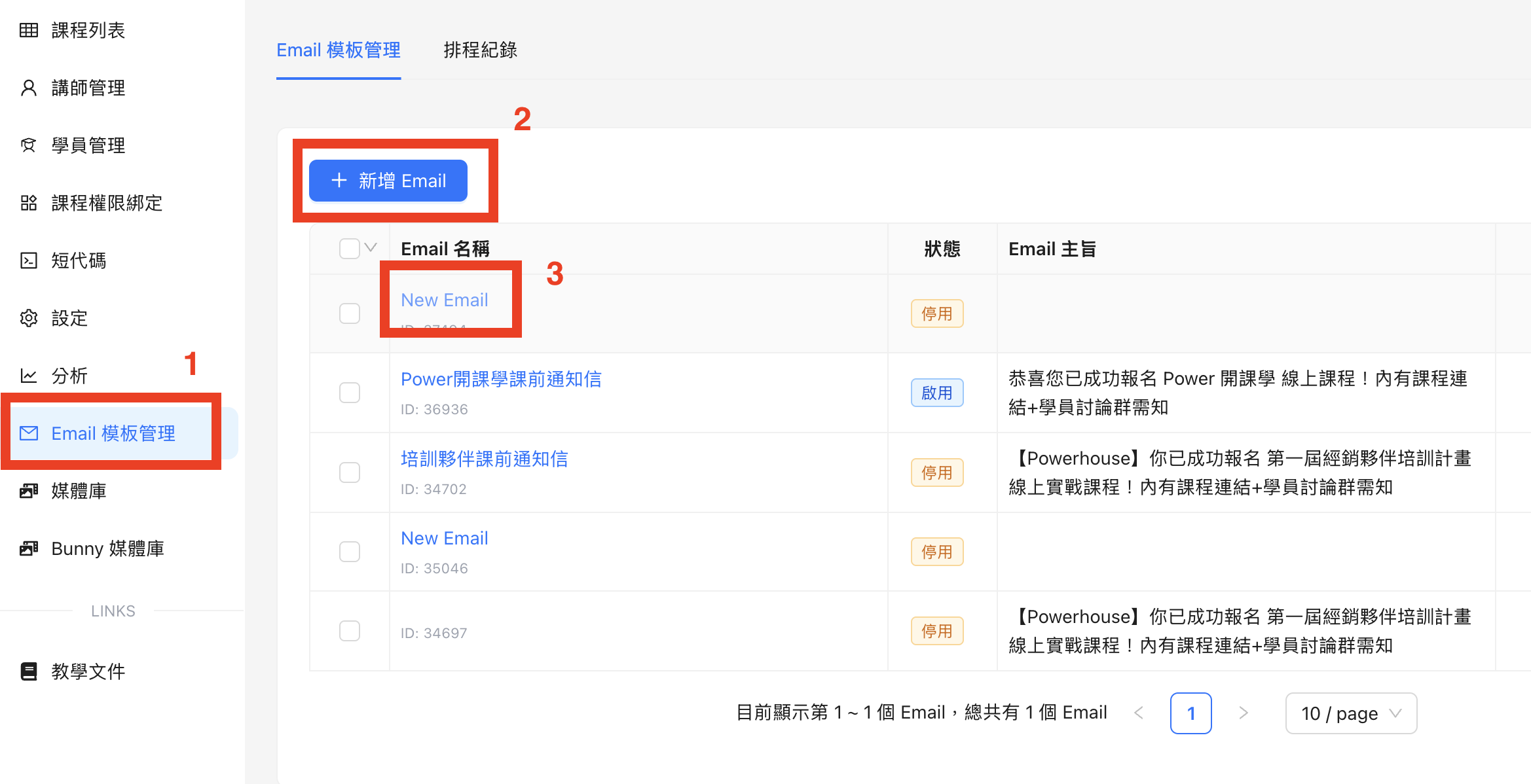Click page number 1 in pagination

tap(1191, 713)
